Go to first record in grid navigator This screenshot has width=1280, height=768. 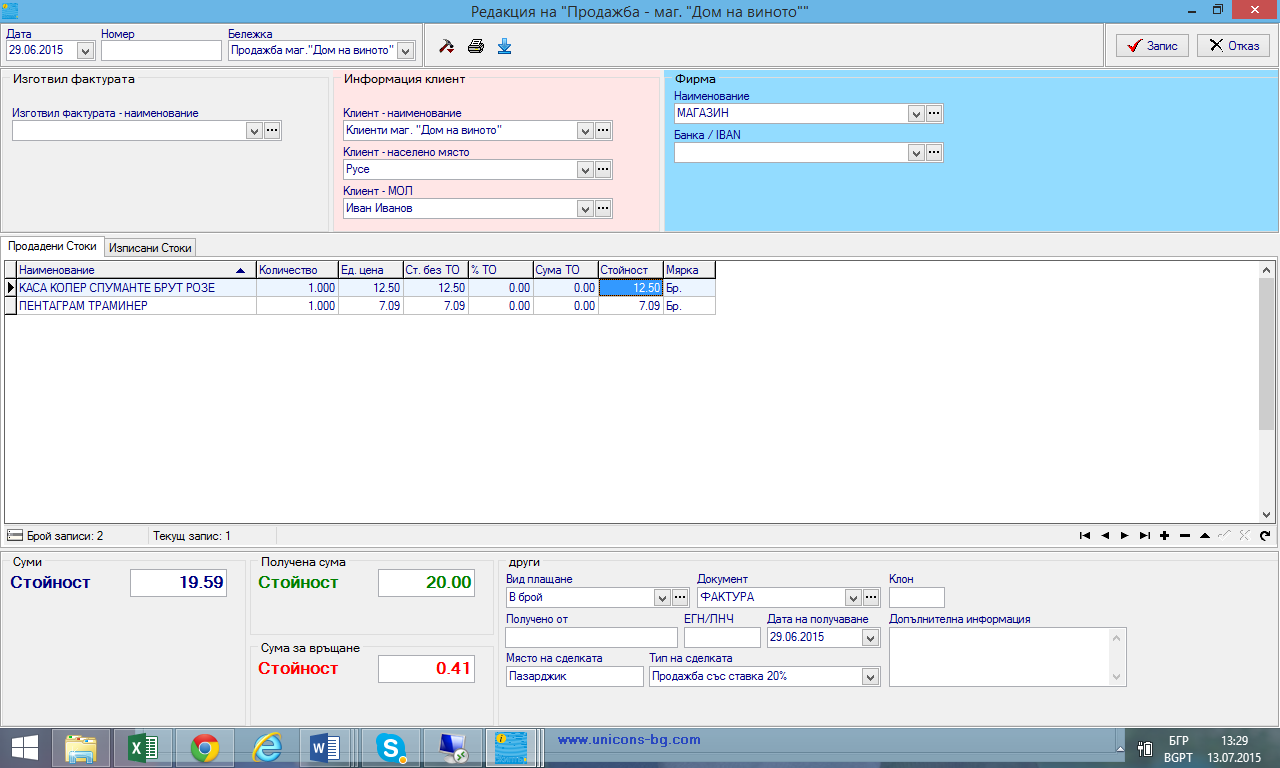click(1085, 536)
